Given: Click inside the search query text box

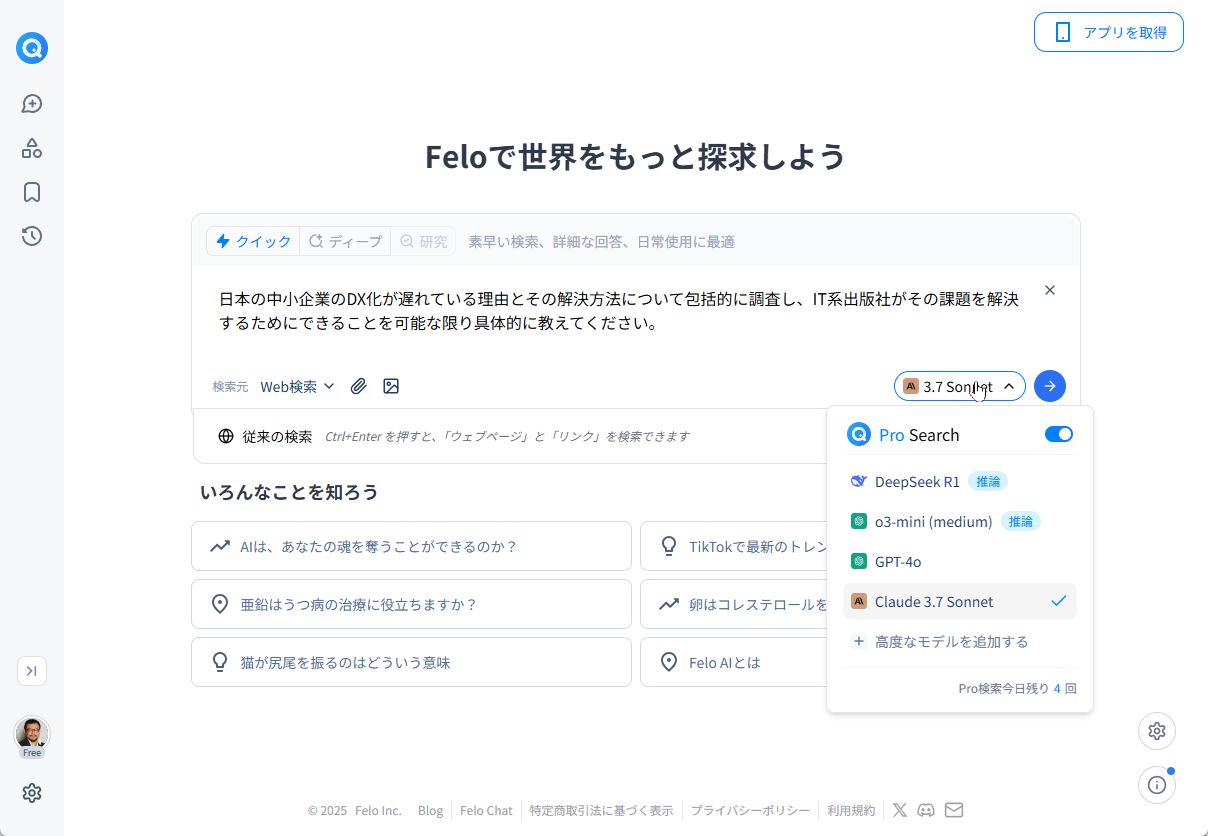Looking at the screenshot, I should tap(620, 311).
